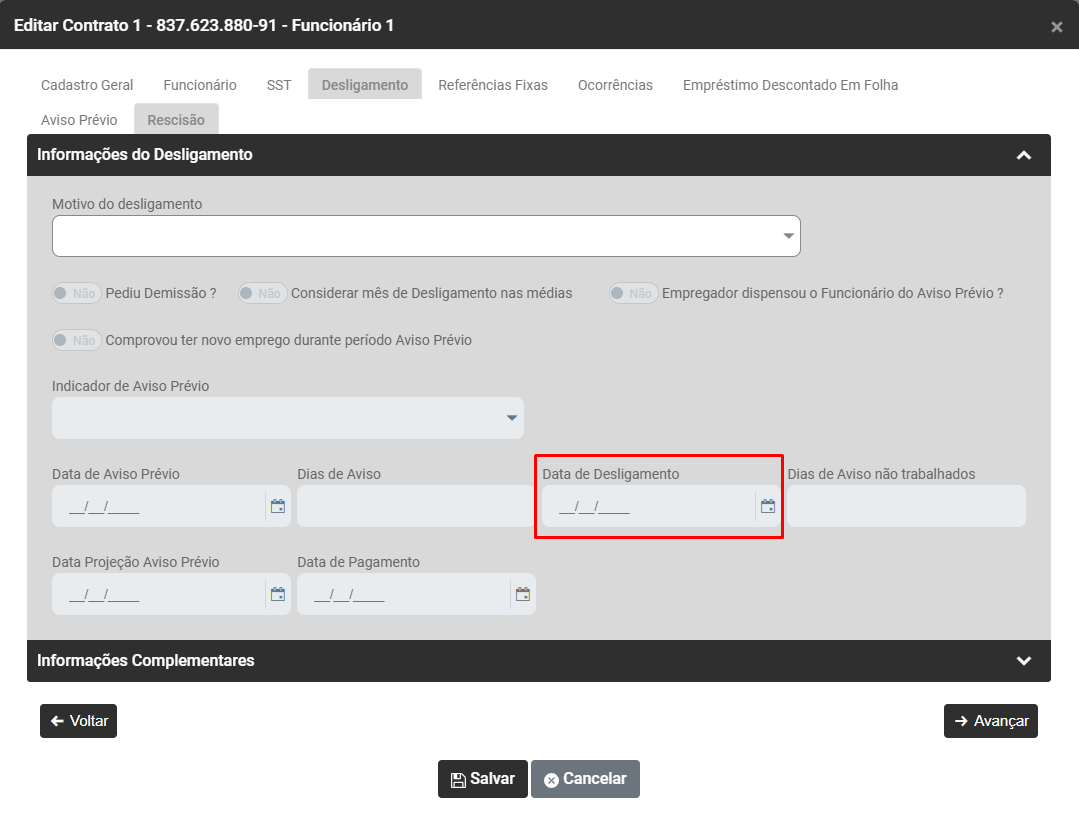Open Motivo do desligamento dropdown
The width and height of the screenshot is (1079, 820).
tap(426, 236)
